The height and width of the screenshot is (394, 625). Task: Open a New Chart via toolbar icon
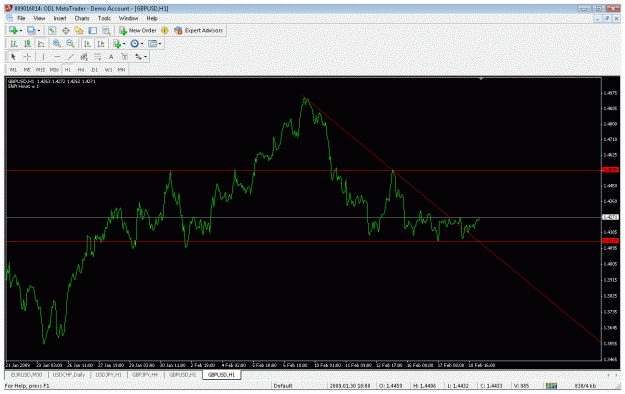[13, 31]
